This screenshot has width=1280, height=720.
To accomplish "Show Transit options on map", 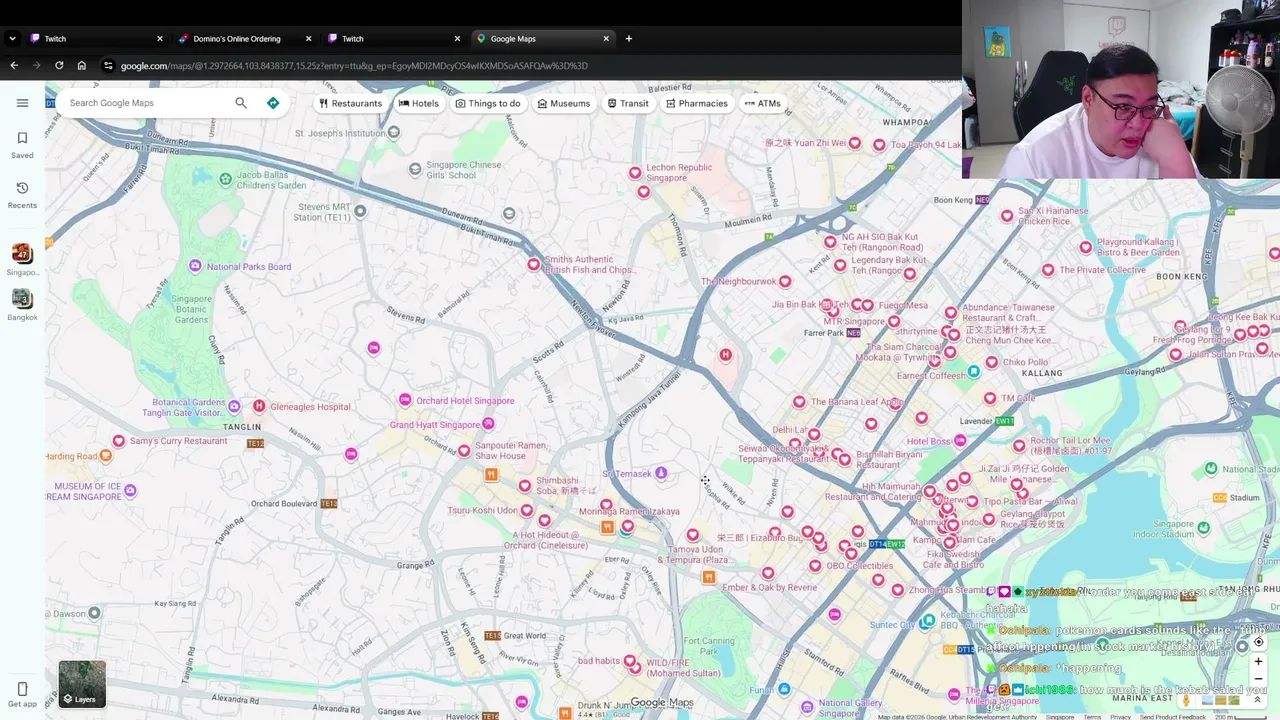I will tap(628, 103).
